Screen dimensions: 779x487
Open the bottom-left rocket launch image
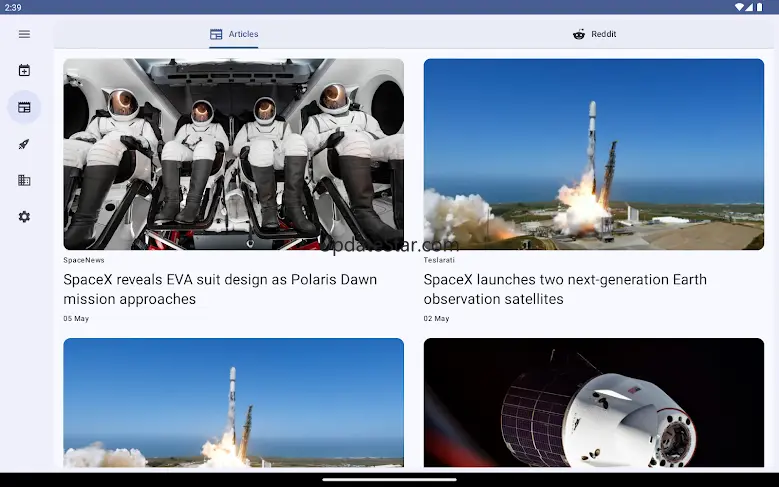pos(234,403)
